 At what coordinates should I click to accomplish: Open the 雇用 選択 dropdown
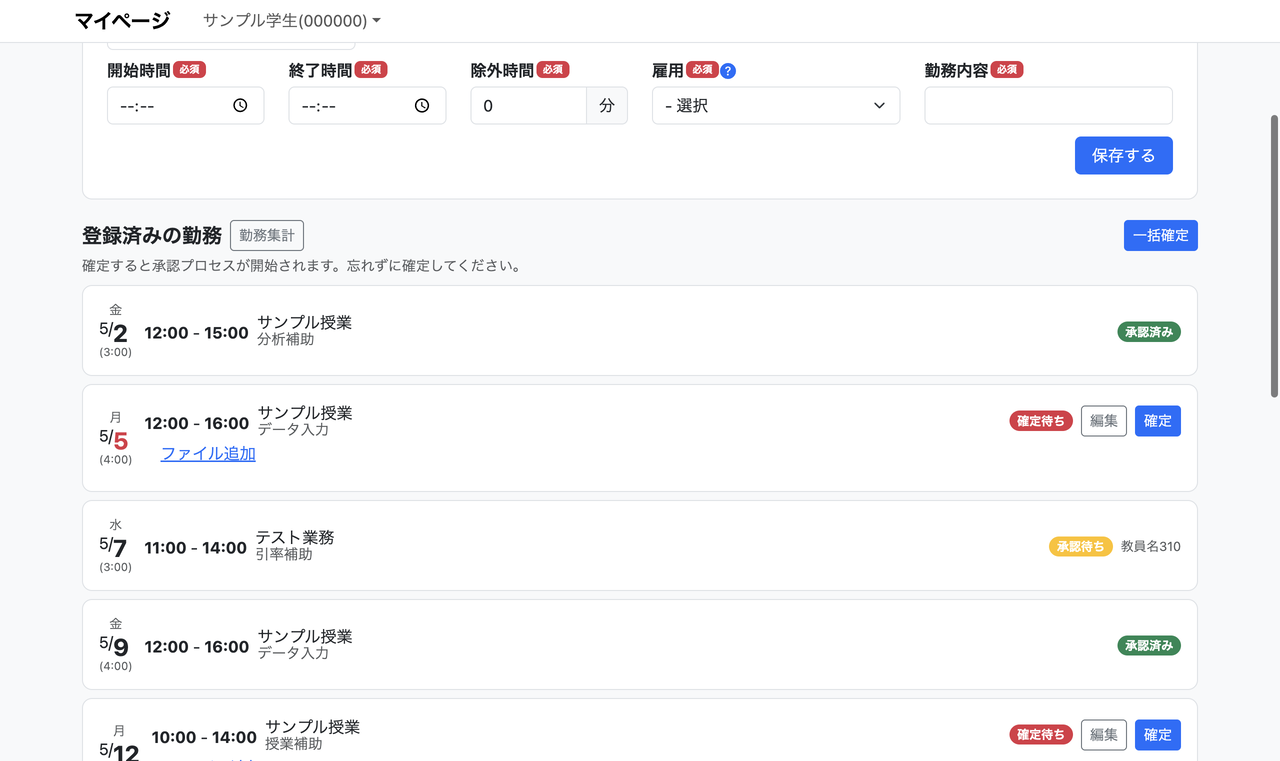coord(776,105)
